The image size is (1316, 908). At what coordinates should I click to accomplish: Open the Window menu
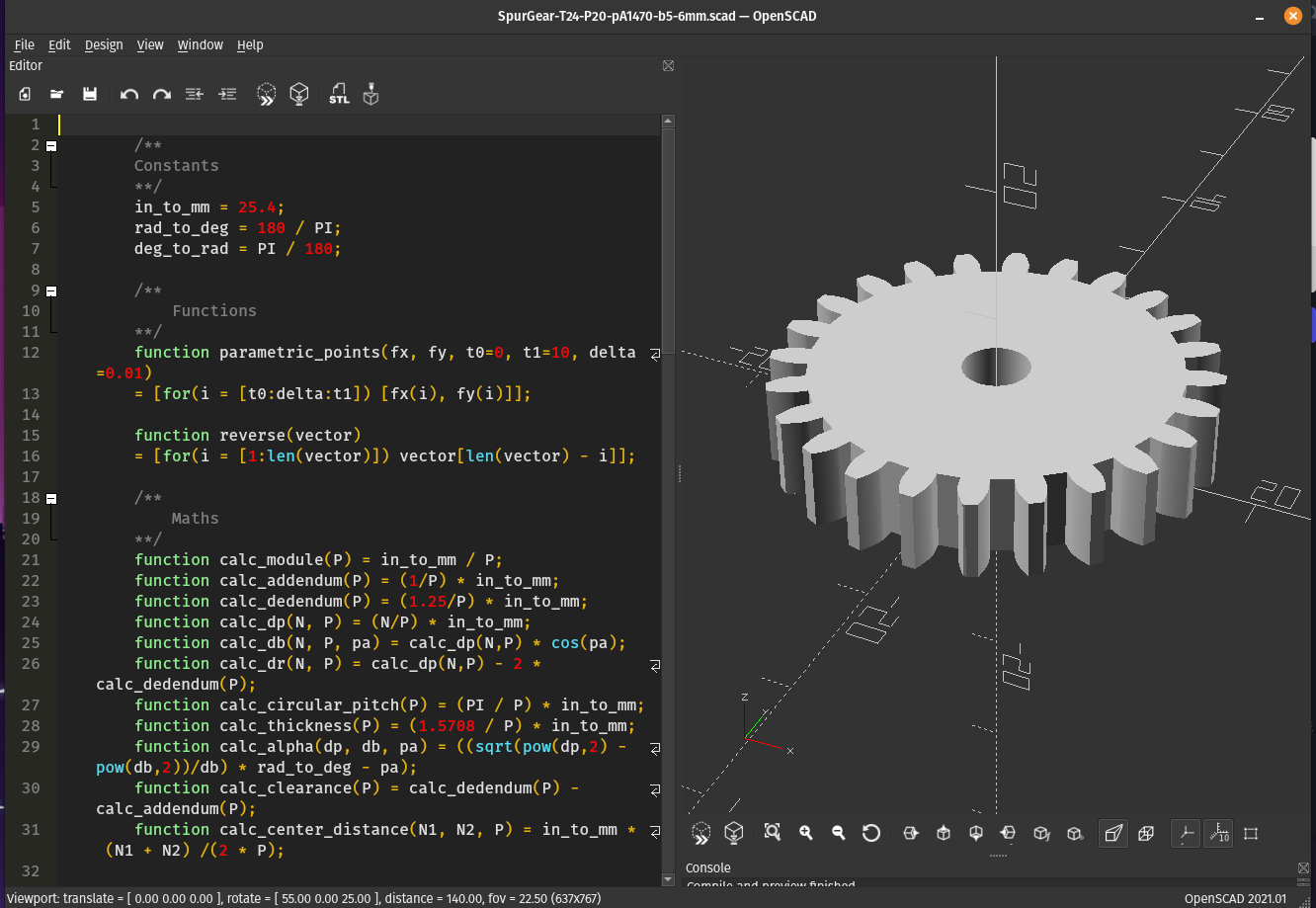[x=200, y=44]
